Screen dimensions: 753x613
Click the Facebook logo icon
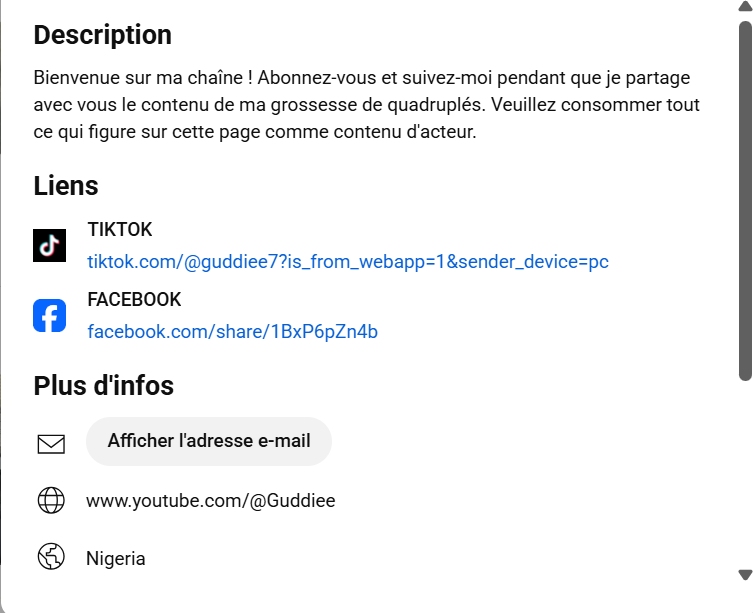pos(50,316)
